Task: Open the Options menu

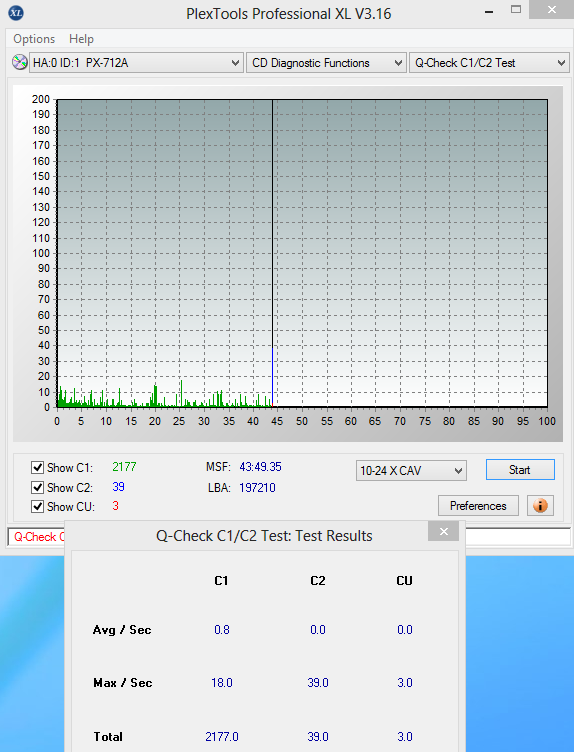Action: pos(34,39)
